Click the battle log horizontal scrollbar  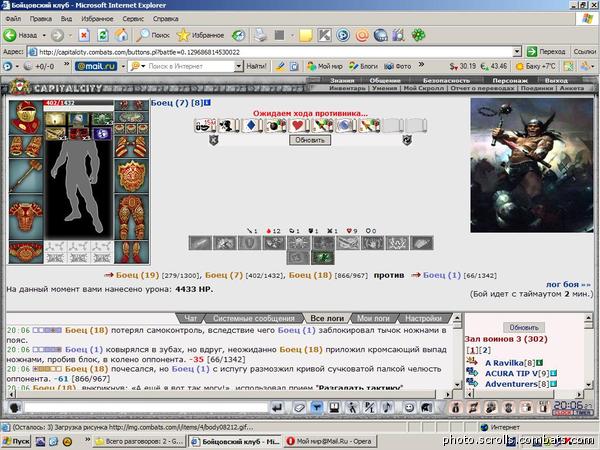229,394
